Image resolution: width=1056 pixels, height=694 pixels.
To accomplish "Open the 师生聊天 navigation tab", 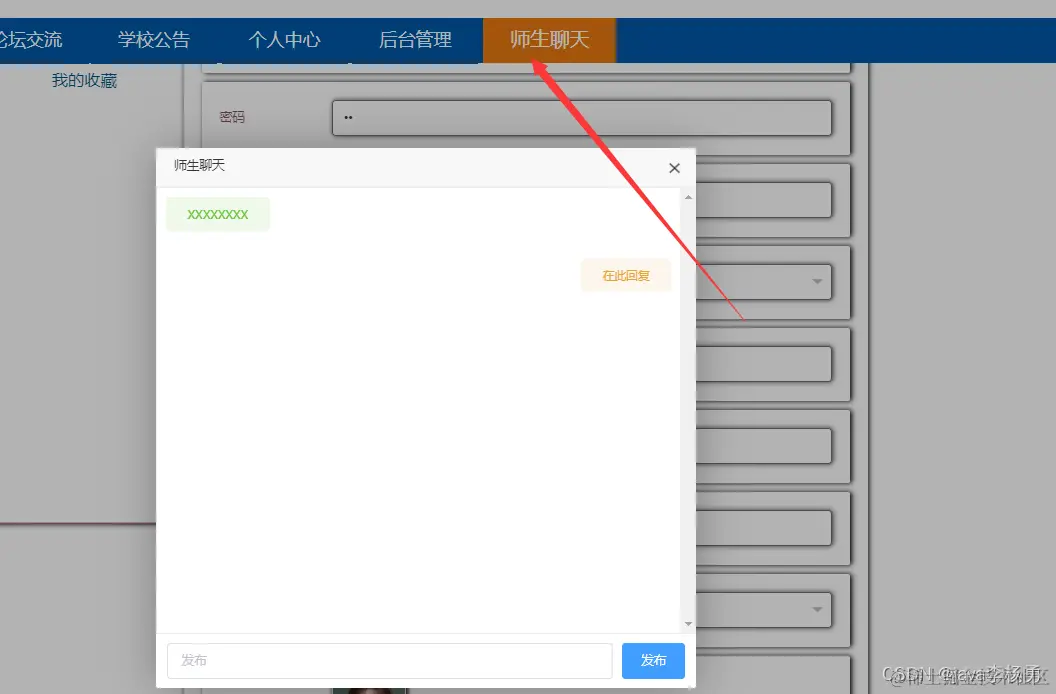I will (x=550, y=40).
